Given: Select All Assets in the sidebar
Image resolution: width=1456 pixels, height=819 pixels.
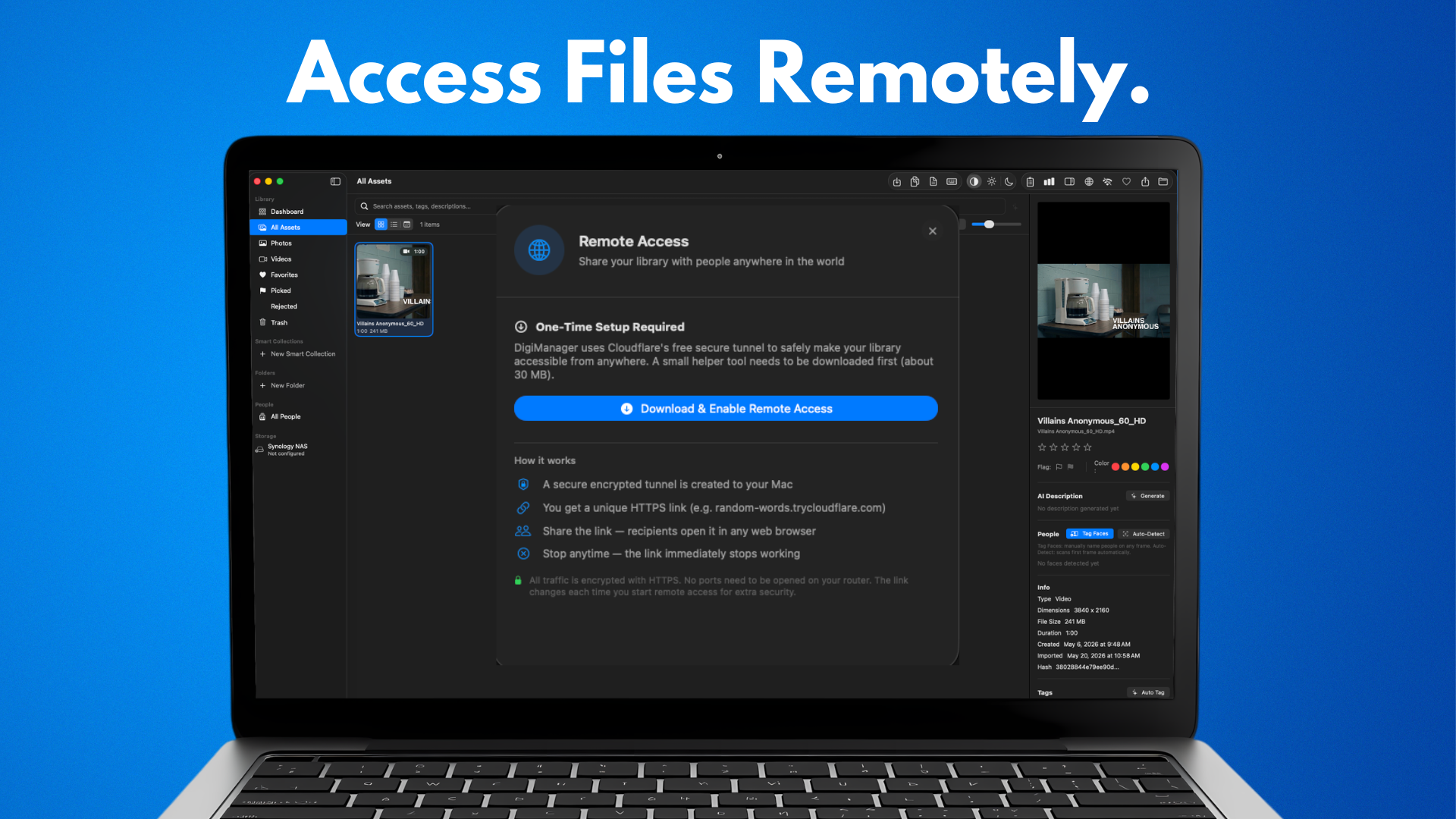Looking at the screenshot, I should [298, 227].
